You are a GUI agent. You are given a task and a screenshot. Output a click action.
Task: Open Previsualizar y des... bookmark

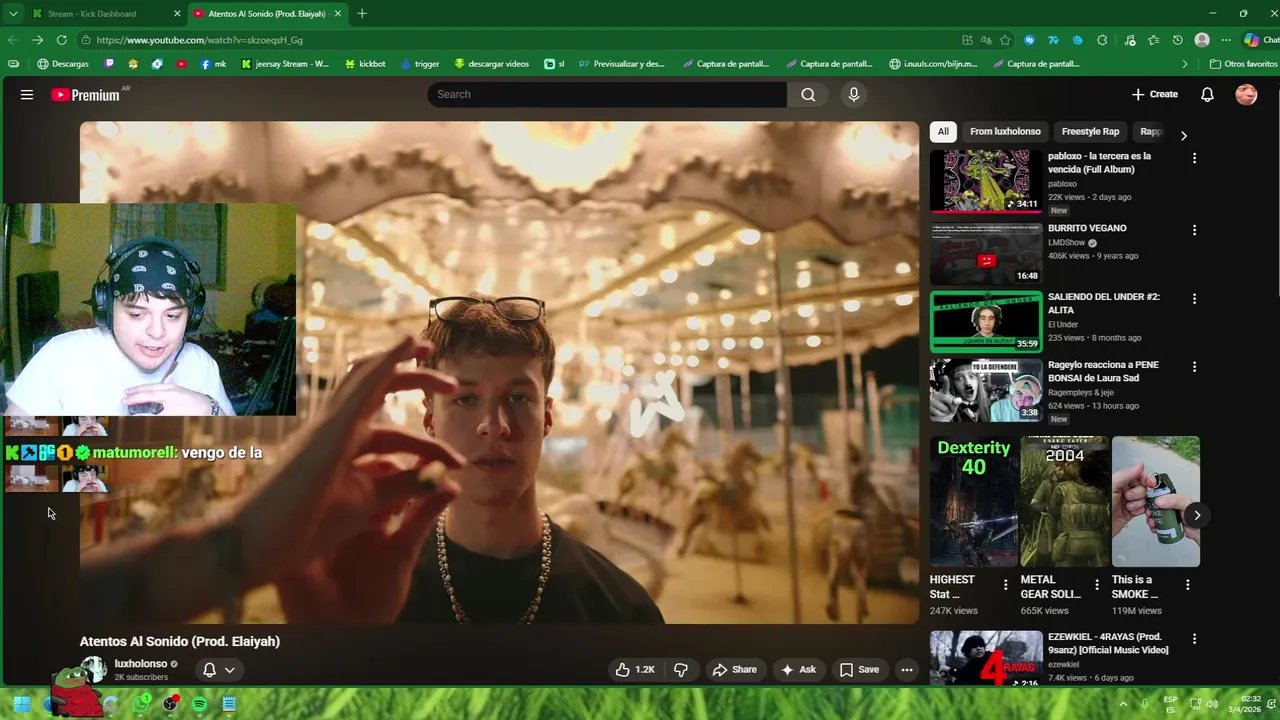pyautogui.click(x=621, y=64)
